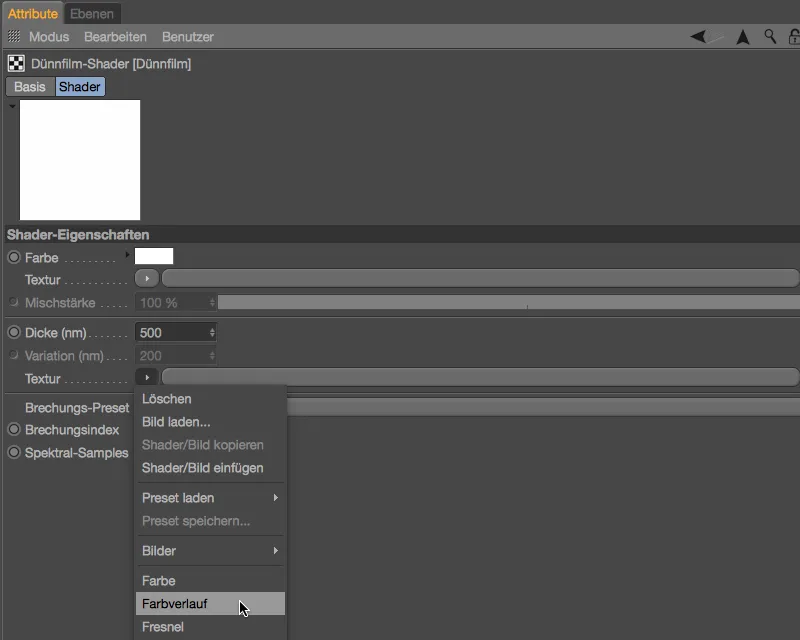800x640 pixels.
Task: Select Fresnel in the shader menu
Action: tap(210, 627)
